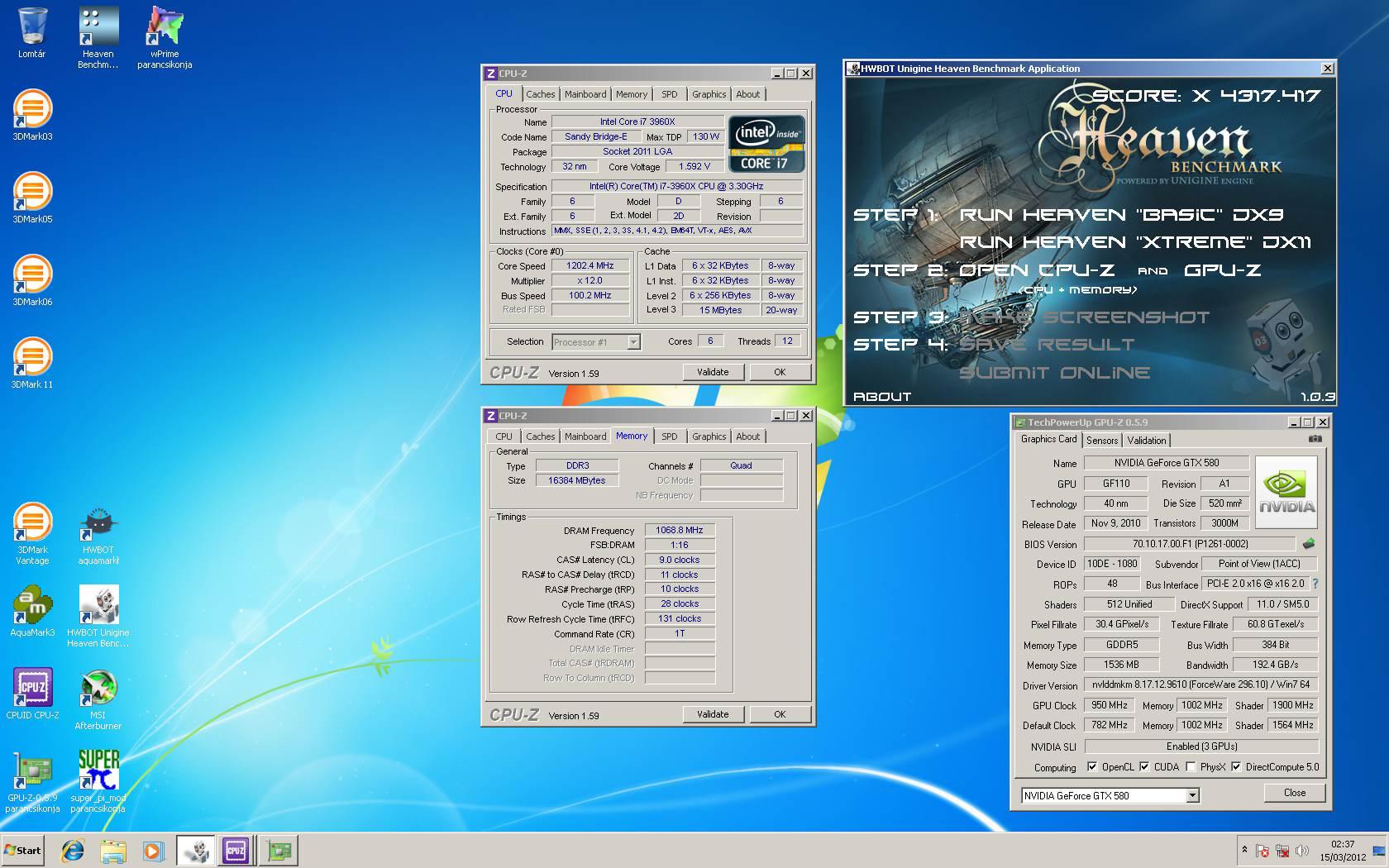Viewport: 1389px width, 868px height.
Task: Switch to Mainboard tab in upper CPU-Z
Action: (x=585, y=94)
